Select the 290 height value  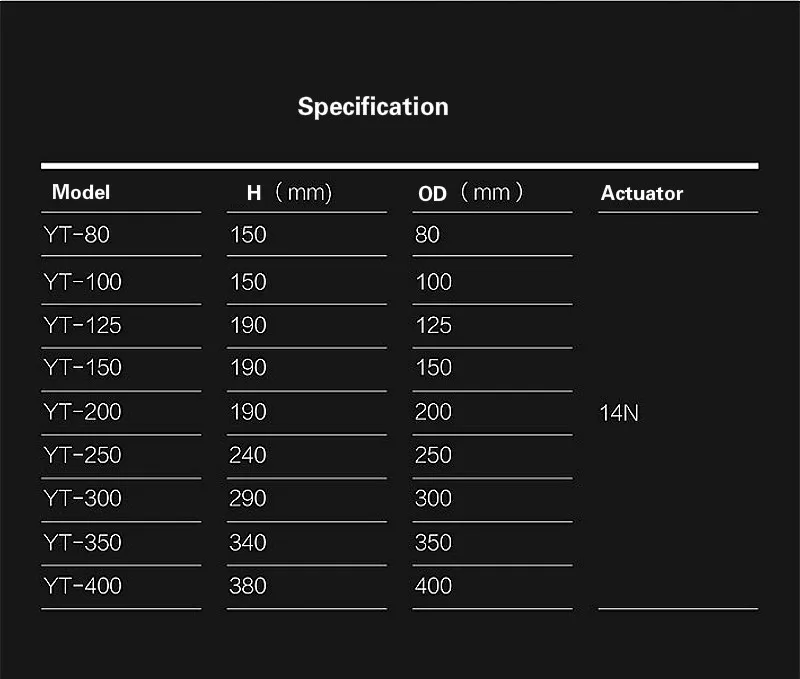(248, 498)
